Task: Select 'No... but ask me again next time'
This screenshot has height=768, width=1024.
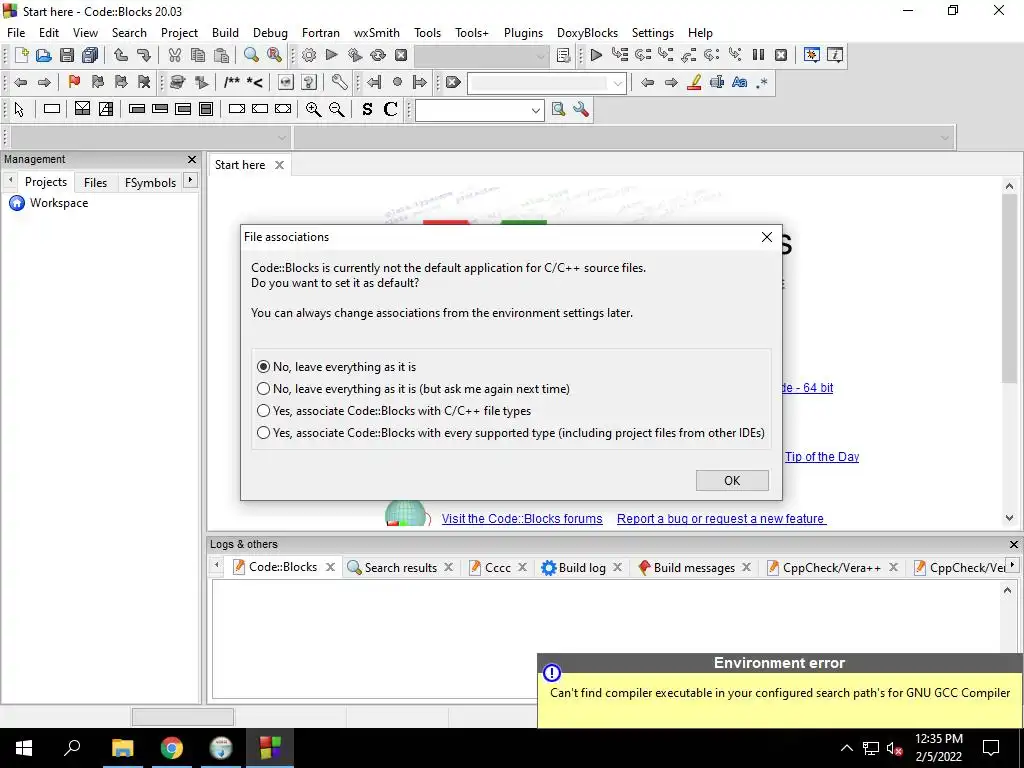Action: pos(413,389)
